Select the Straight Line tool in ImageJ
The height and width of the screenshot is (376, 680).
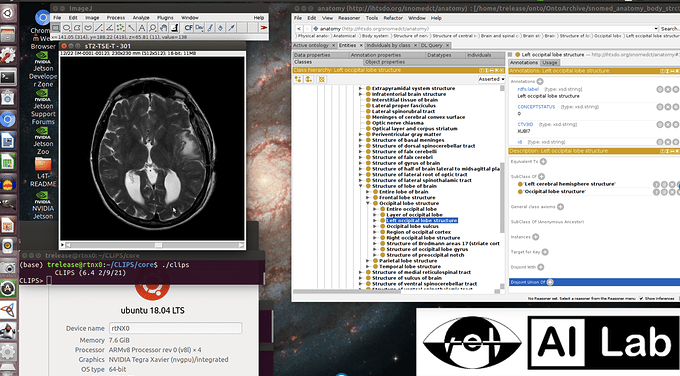99,28
